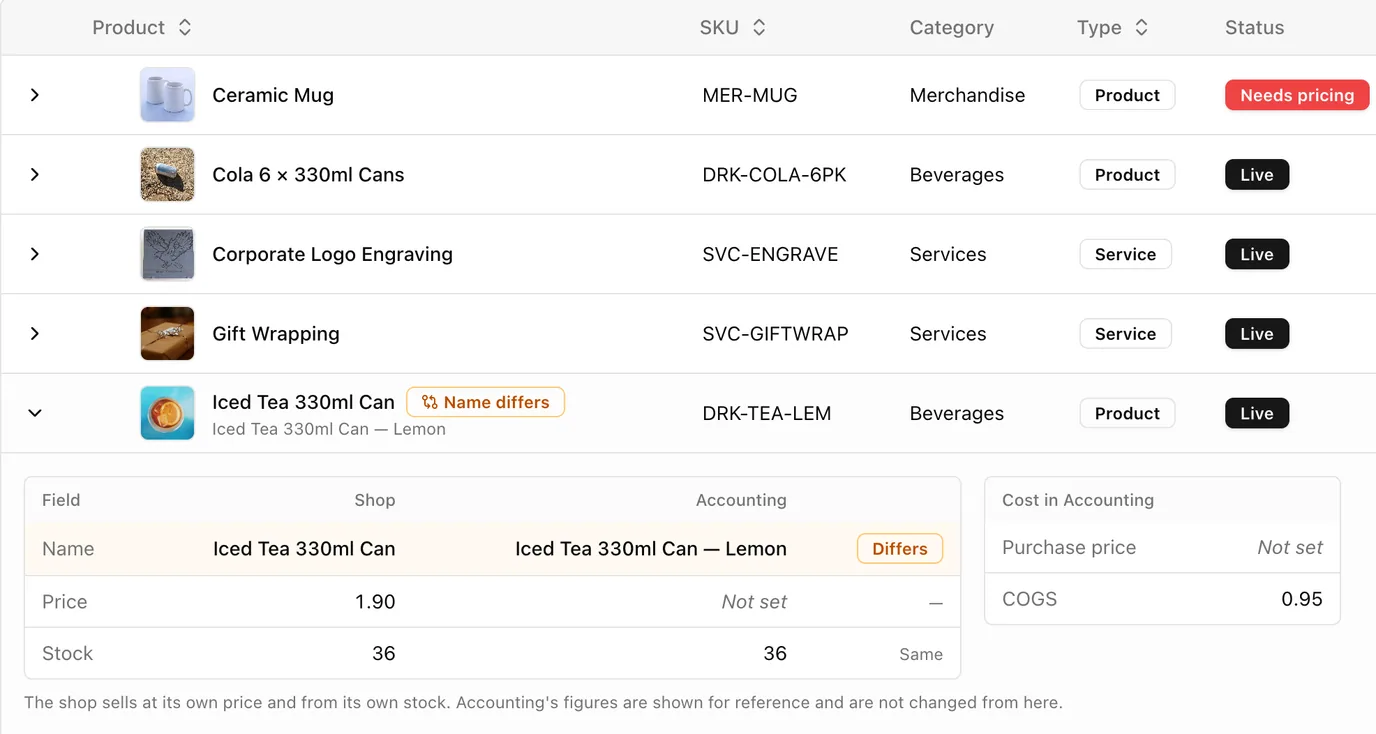
Task: Open Ceramic Mug product thumbnail
Action: pos(167,95)
